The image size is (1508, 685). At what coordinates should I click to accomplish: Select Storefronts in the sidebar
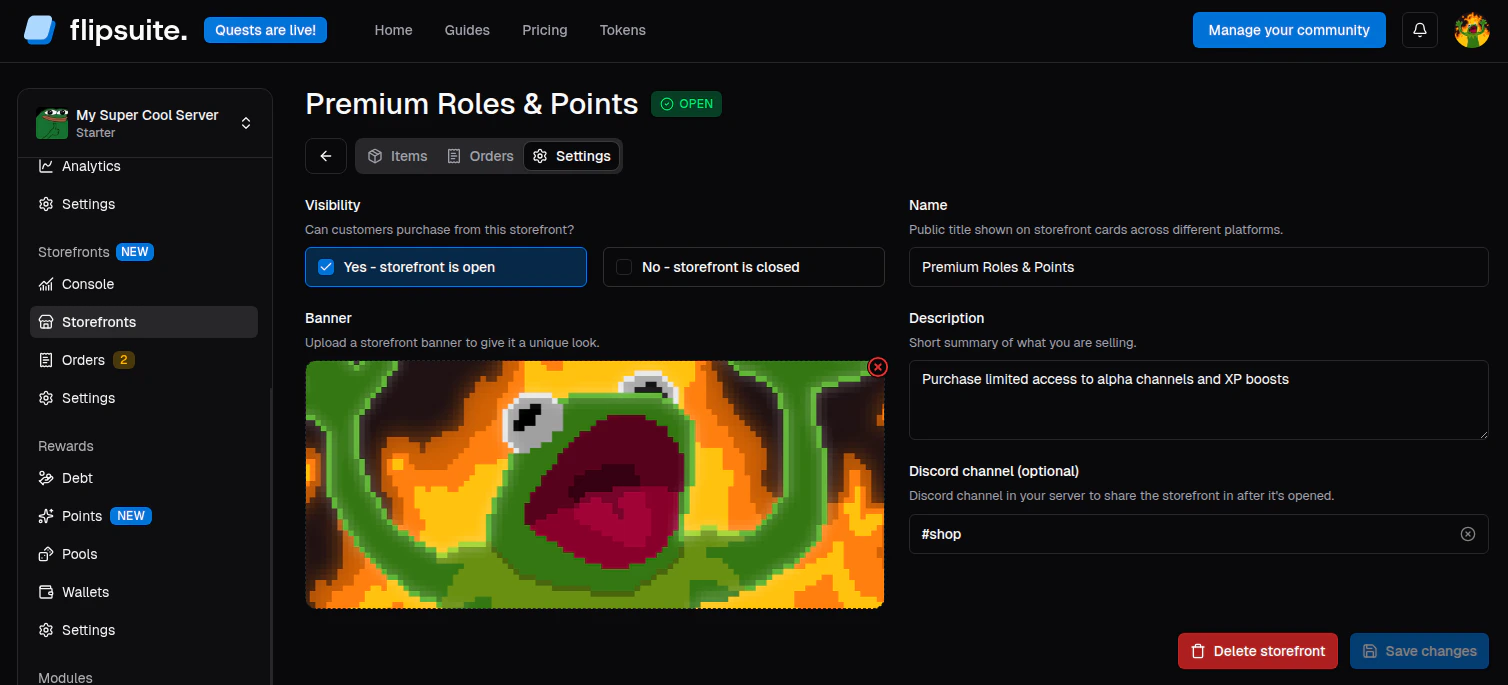[144, 322]
